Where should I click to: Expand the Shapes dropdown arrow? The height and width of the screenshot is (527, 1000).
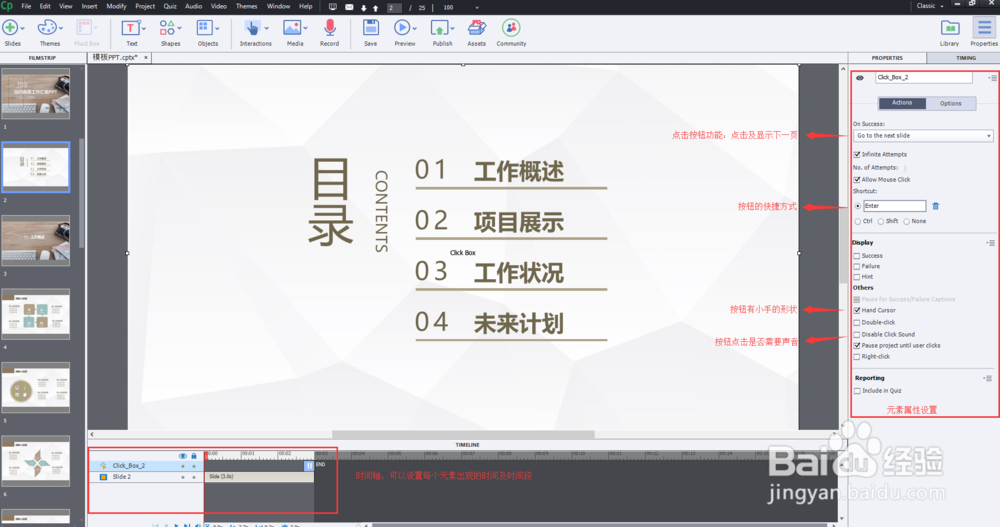click(180, 29)
